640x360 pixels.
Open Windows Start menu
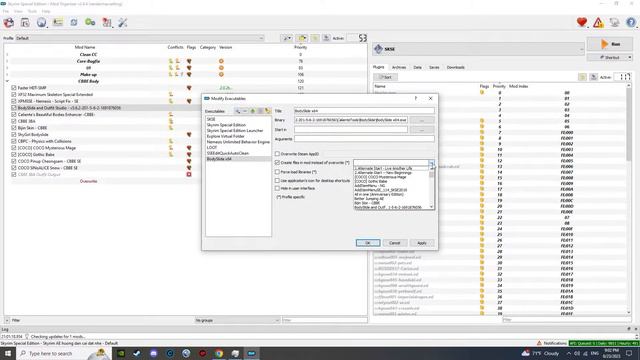click(8, 353)
